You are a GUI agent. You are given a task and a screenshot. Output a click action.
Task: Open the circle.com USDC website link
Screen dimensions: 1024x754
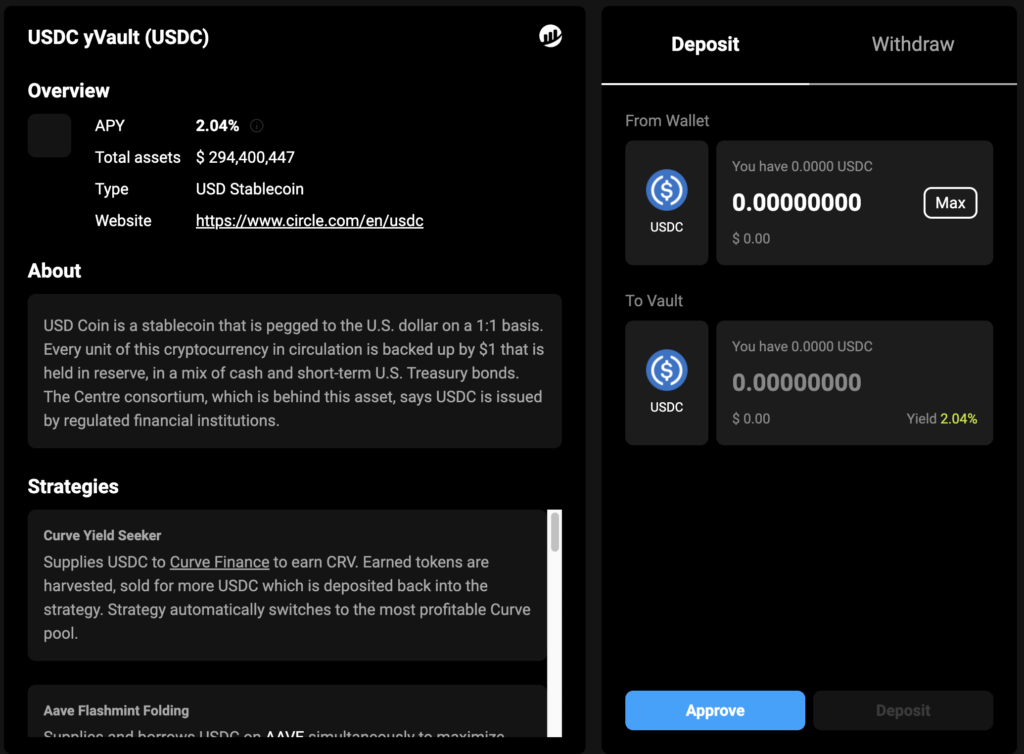pyautogui.click(x=309, y=221)
